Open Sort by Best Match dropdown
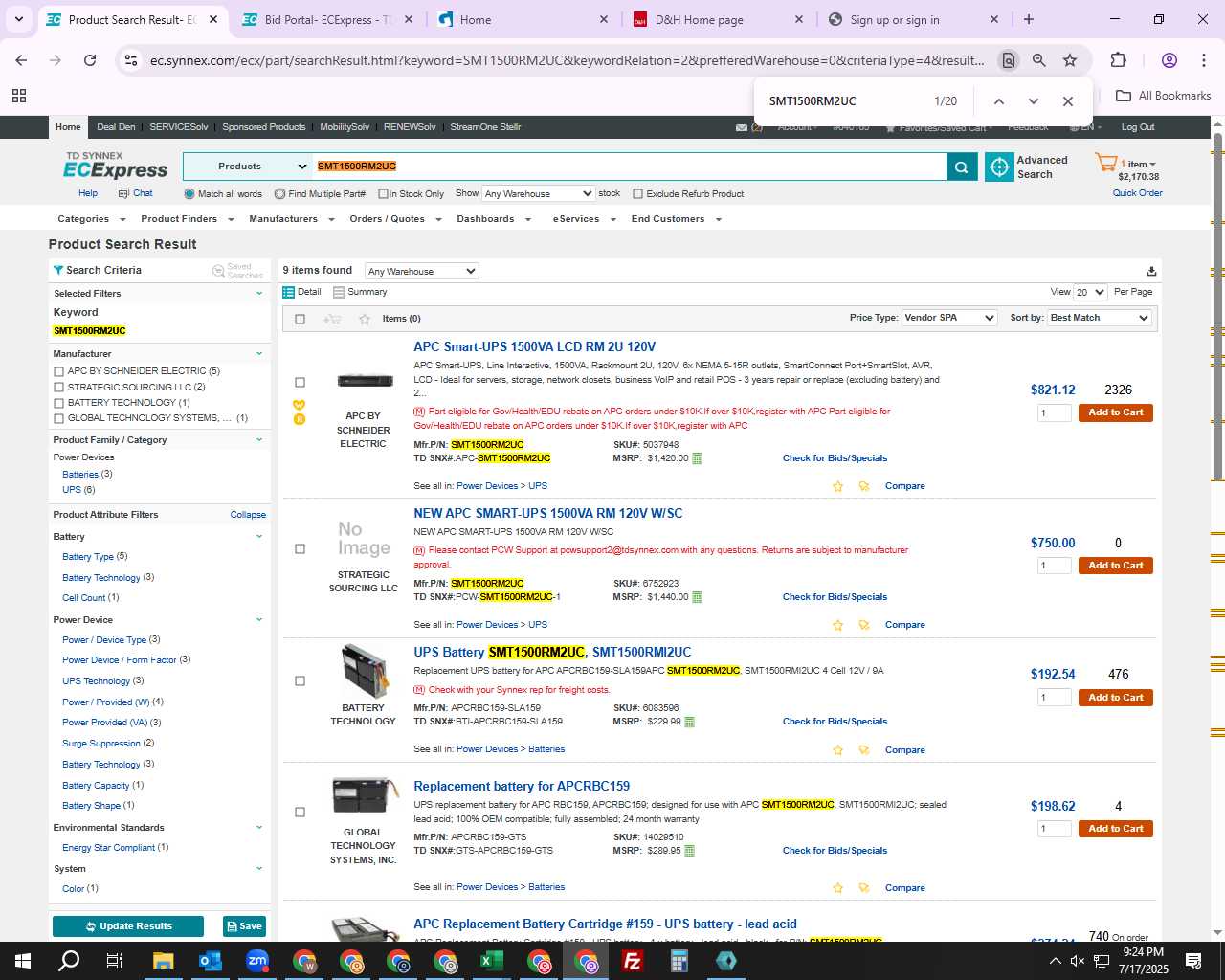This screenshot has width=1225, height=980. tap(1100, 318)
